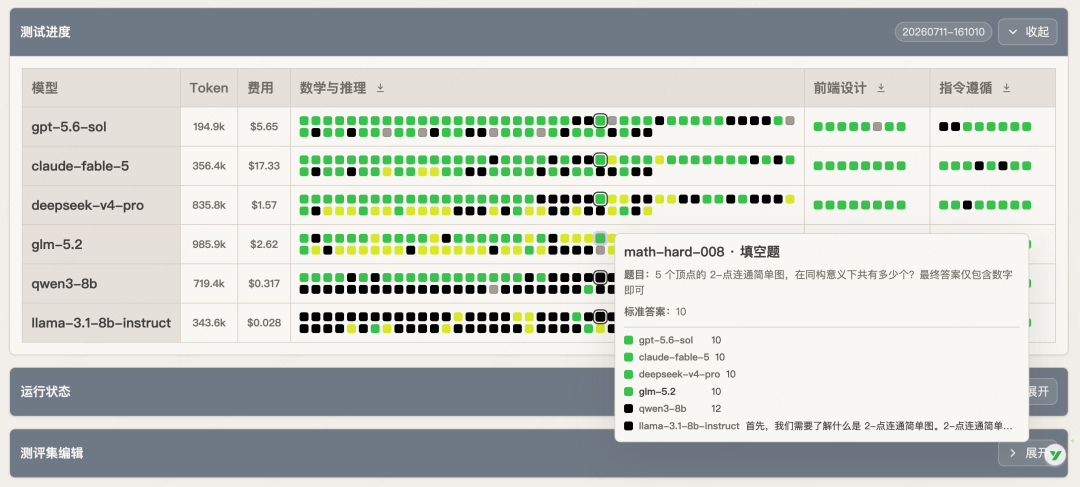This screenshot has height=487, width=1080.
Task: Click the 模型 column header
Action: 101,87
